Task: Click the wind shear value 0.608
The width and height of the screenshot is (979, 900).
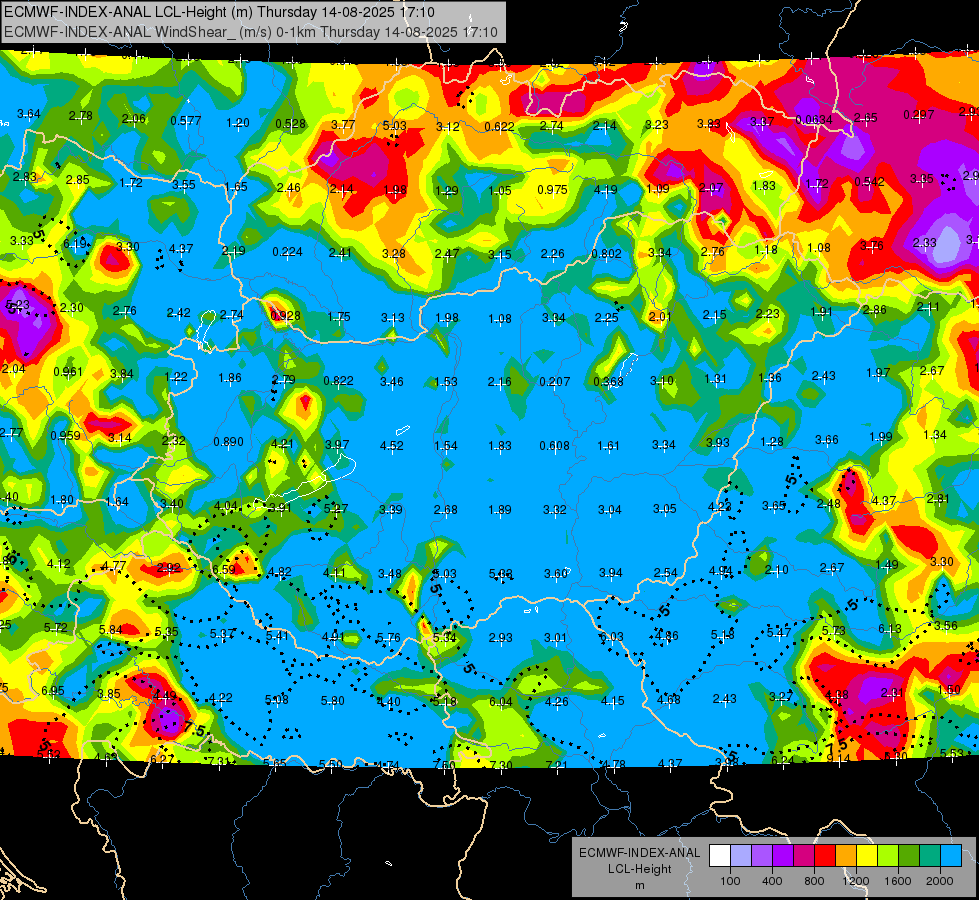Action: click(554, 445)
